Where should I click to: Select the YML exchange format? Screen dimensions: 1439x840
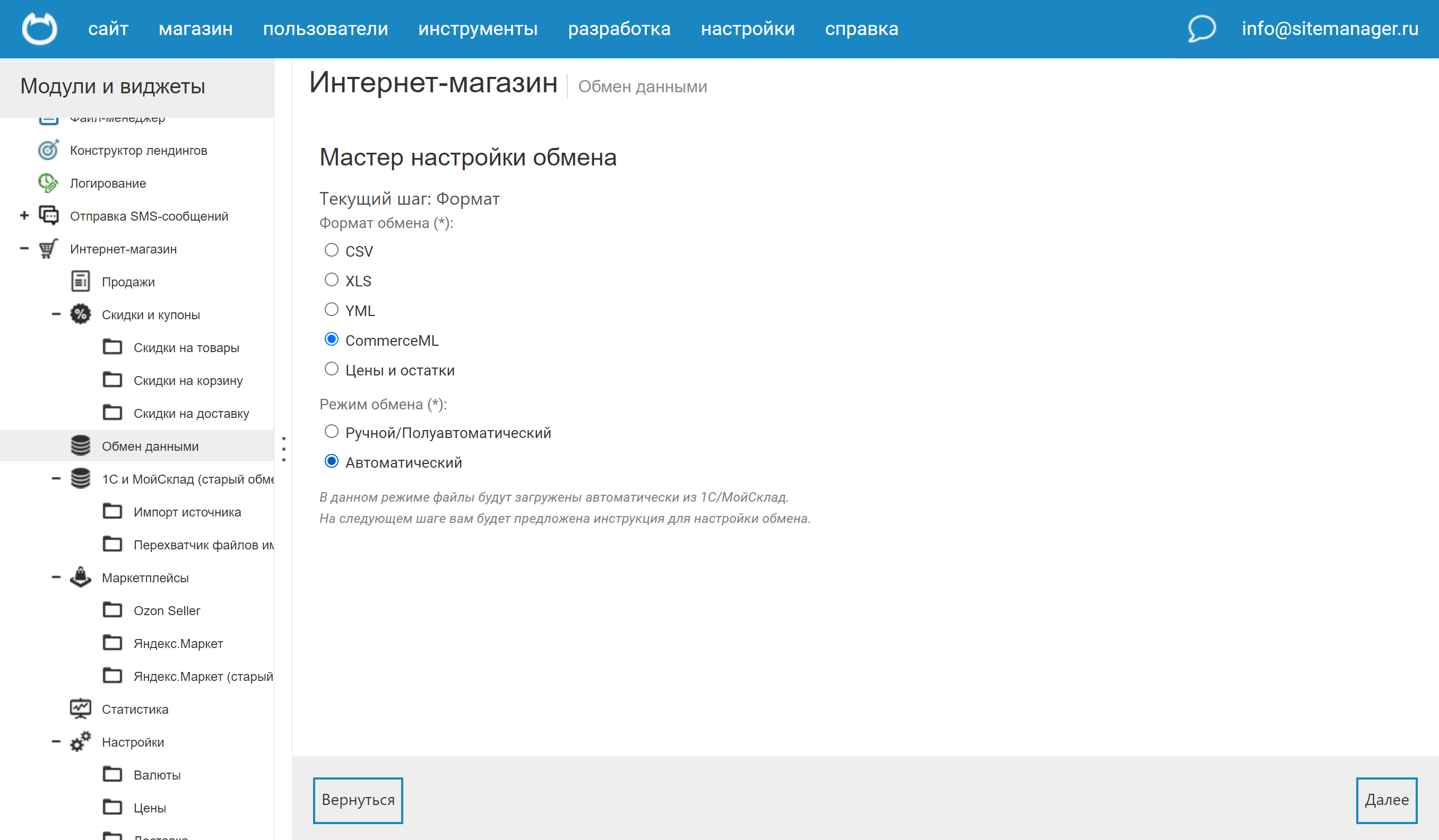point(331,309)
